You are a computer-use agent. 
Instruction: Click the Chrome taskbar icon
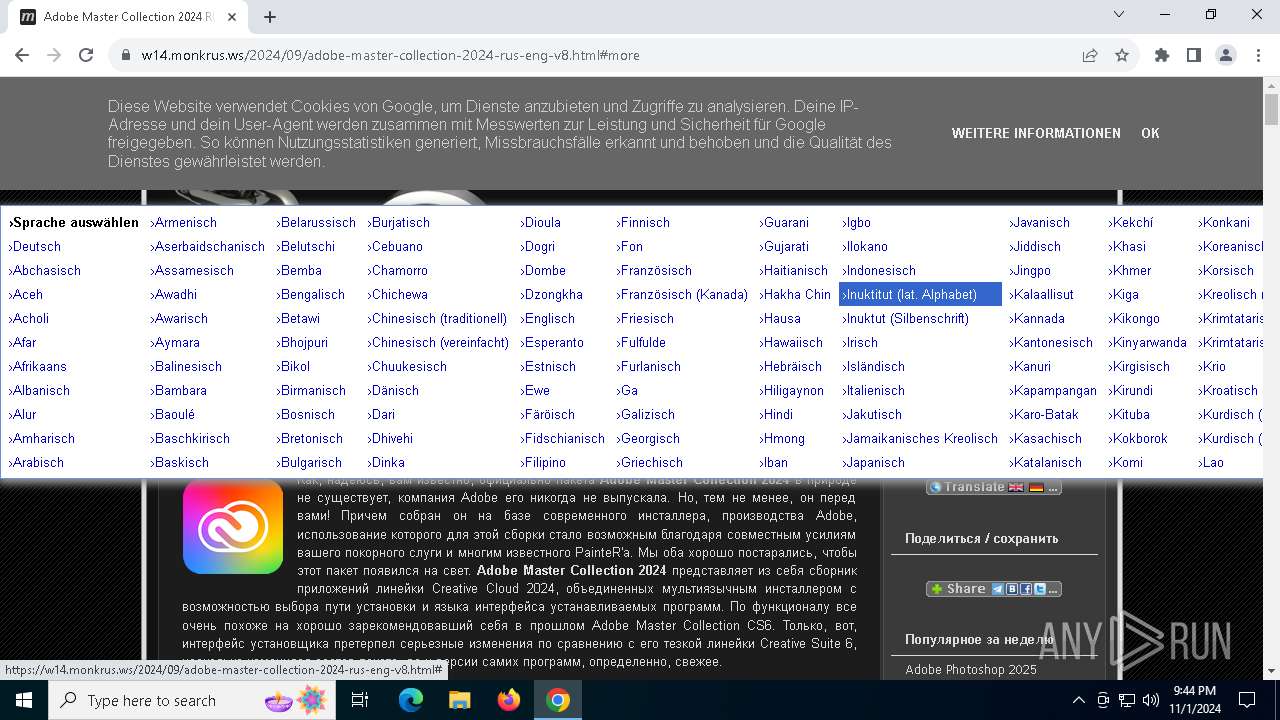point(558,700)
